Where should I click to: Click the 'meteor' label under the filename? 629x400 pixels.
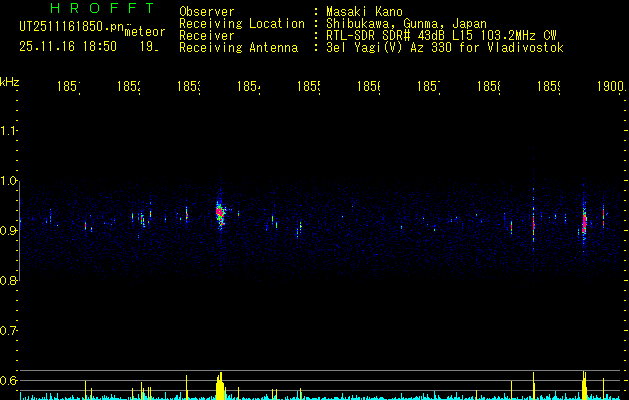coord(145,32)
